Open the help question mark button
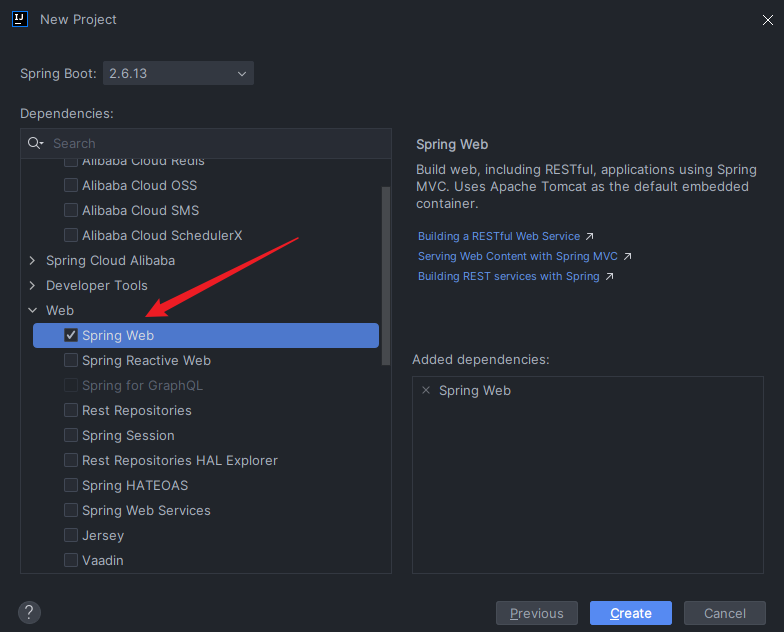784x632 pixels. 30,612
